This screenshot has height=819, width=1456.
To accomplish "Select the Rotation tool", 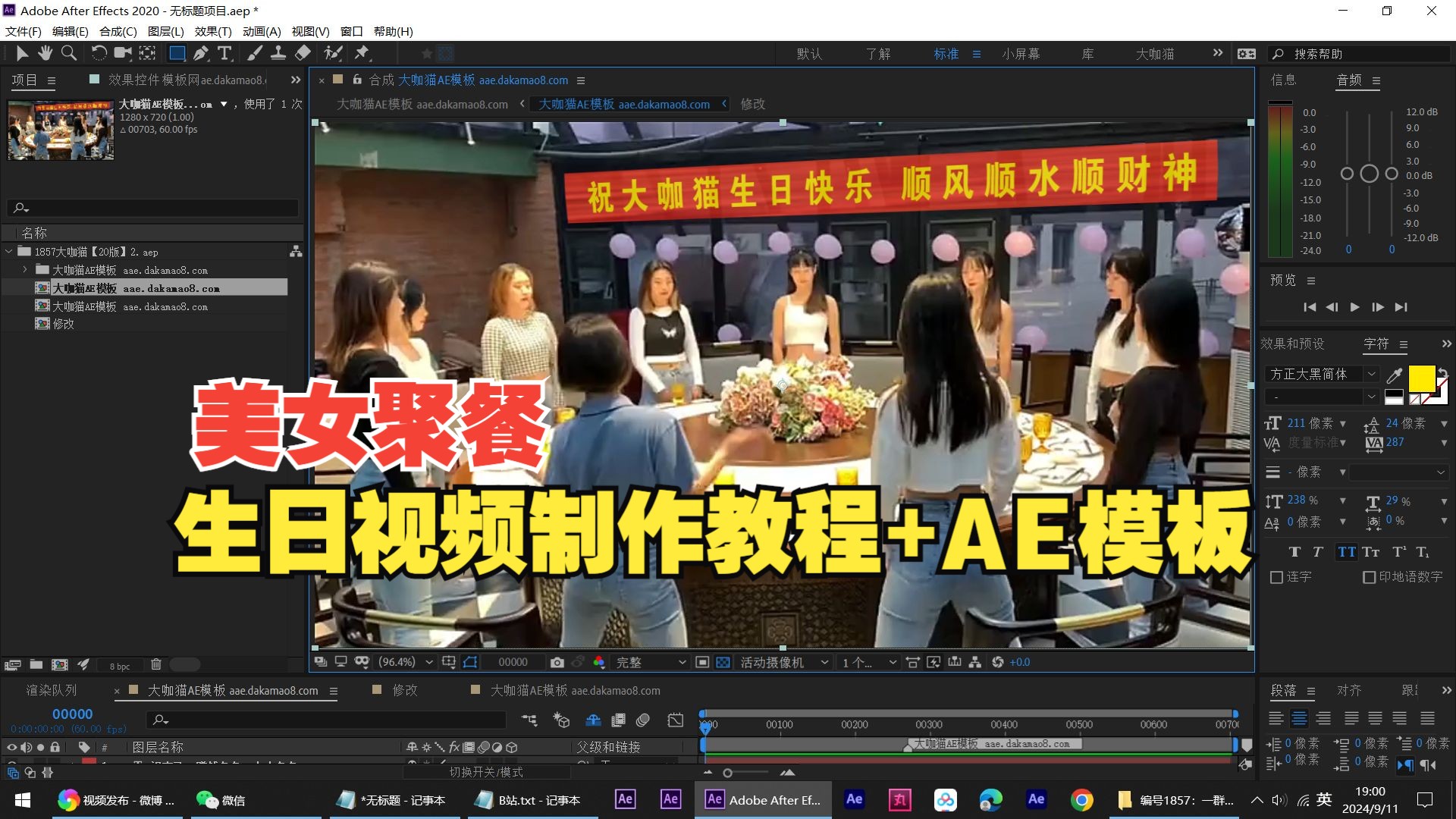I will coord(99,53).
